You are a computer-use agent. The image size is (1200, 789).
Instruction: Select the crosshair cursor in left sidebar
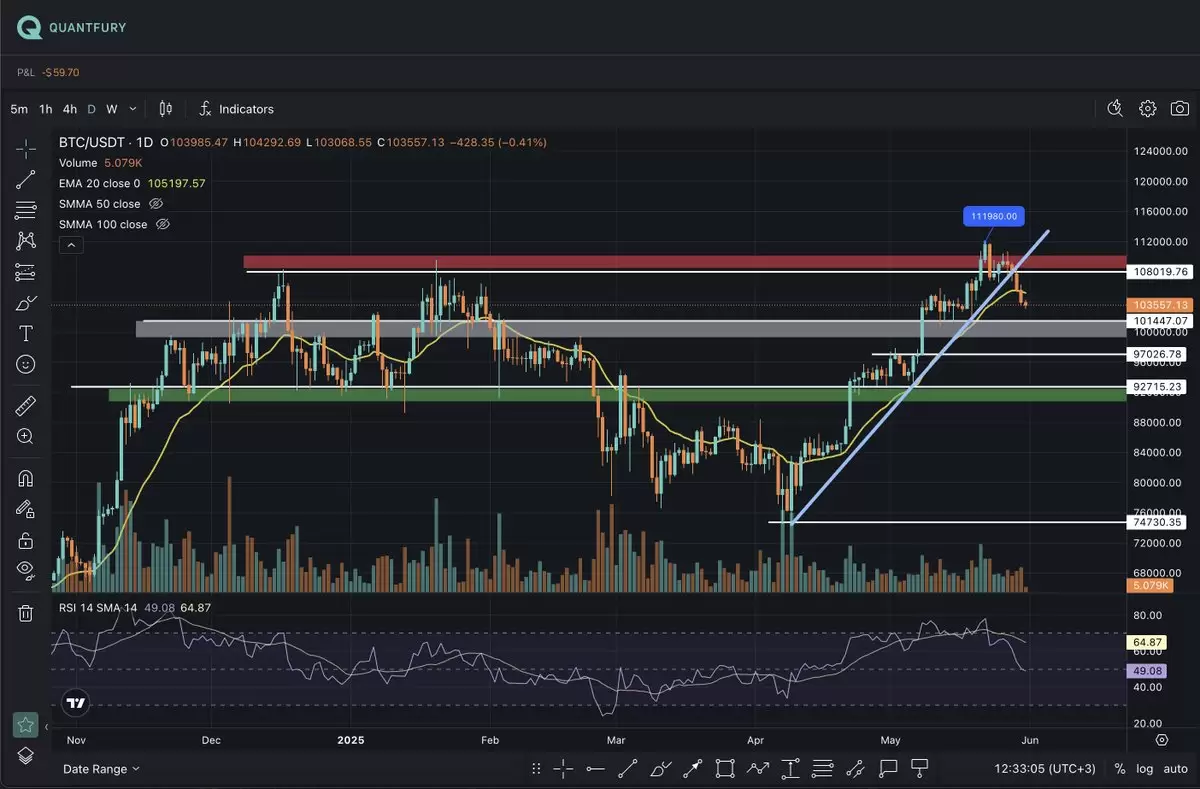click(x=25, y=149)
